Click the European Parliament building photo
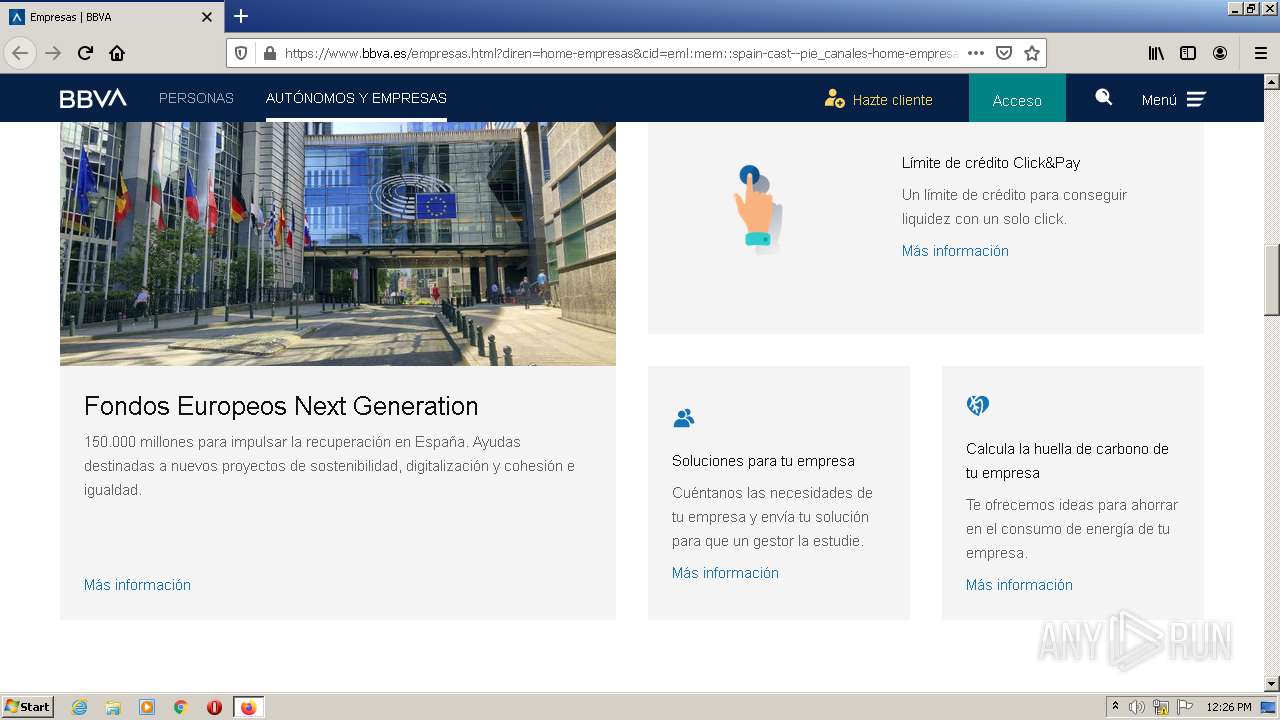Viewport: 1280px width, 720px height. 338,243
